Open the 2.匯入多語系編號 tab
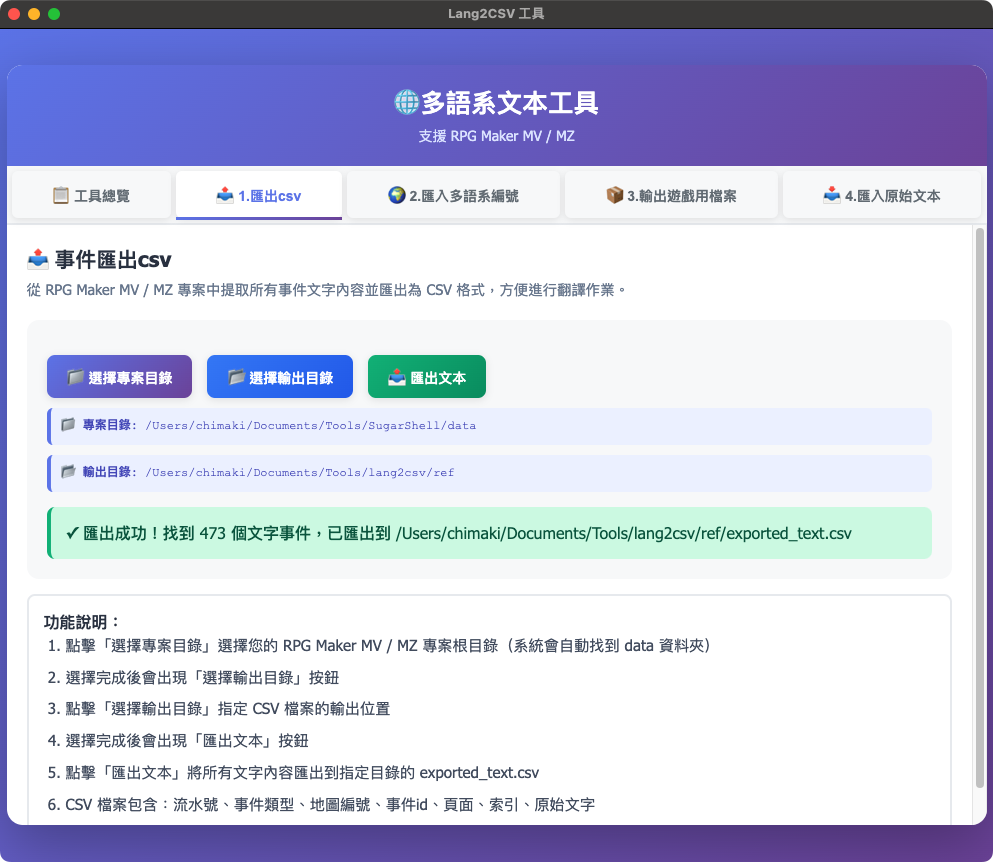The width and height of the screenshot is (993, 862). point(453,195)
